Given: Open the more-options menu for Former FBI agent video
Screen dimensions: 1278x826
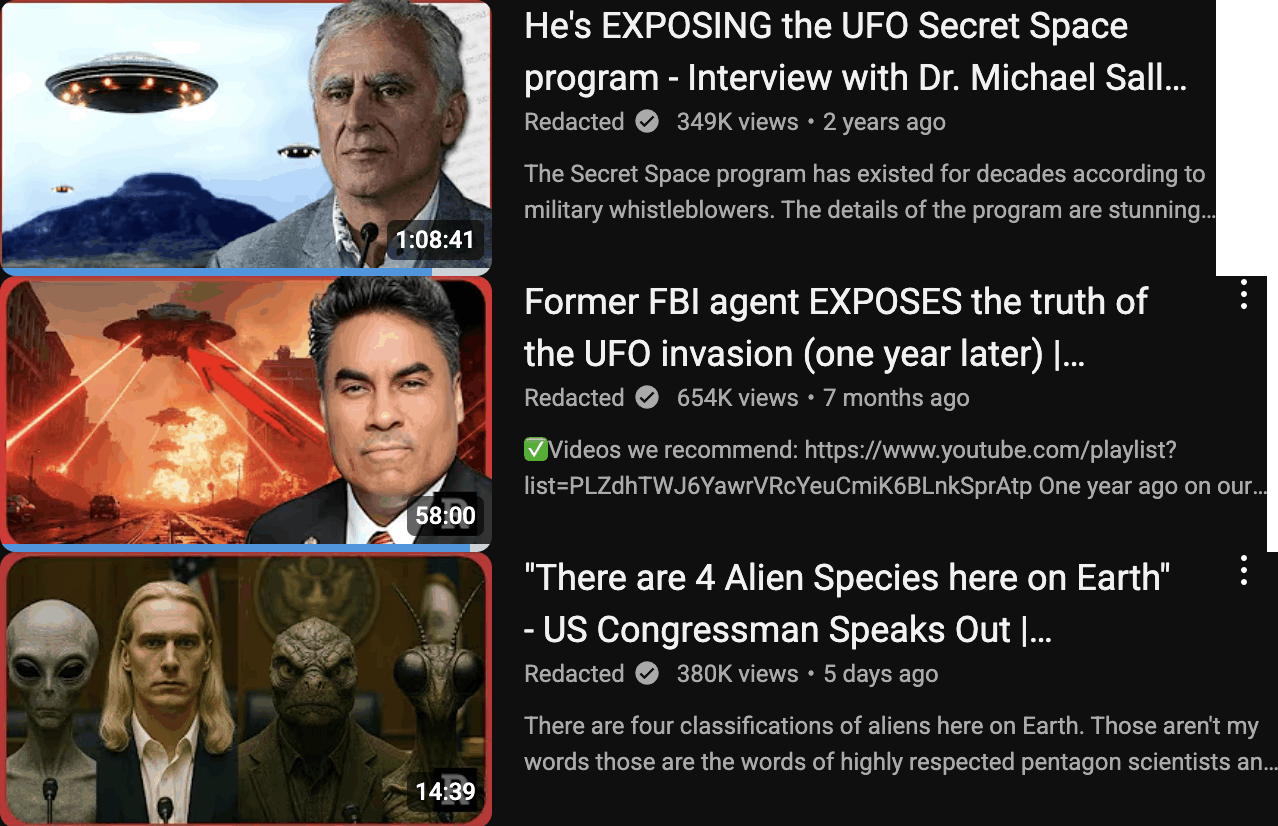Looking at the screenshot, I should click(1244, 295).
